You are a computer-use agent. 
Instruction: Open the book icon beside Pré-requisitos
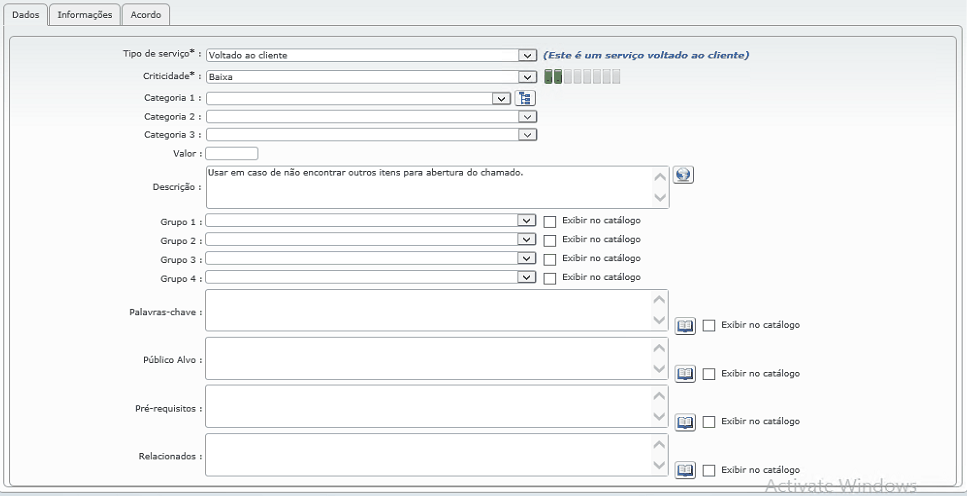coord(685,422)
